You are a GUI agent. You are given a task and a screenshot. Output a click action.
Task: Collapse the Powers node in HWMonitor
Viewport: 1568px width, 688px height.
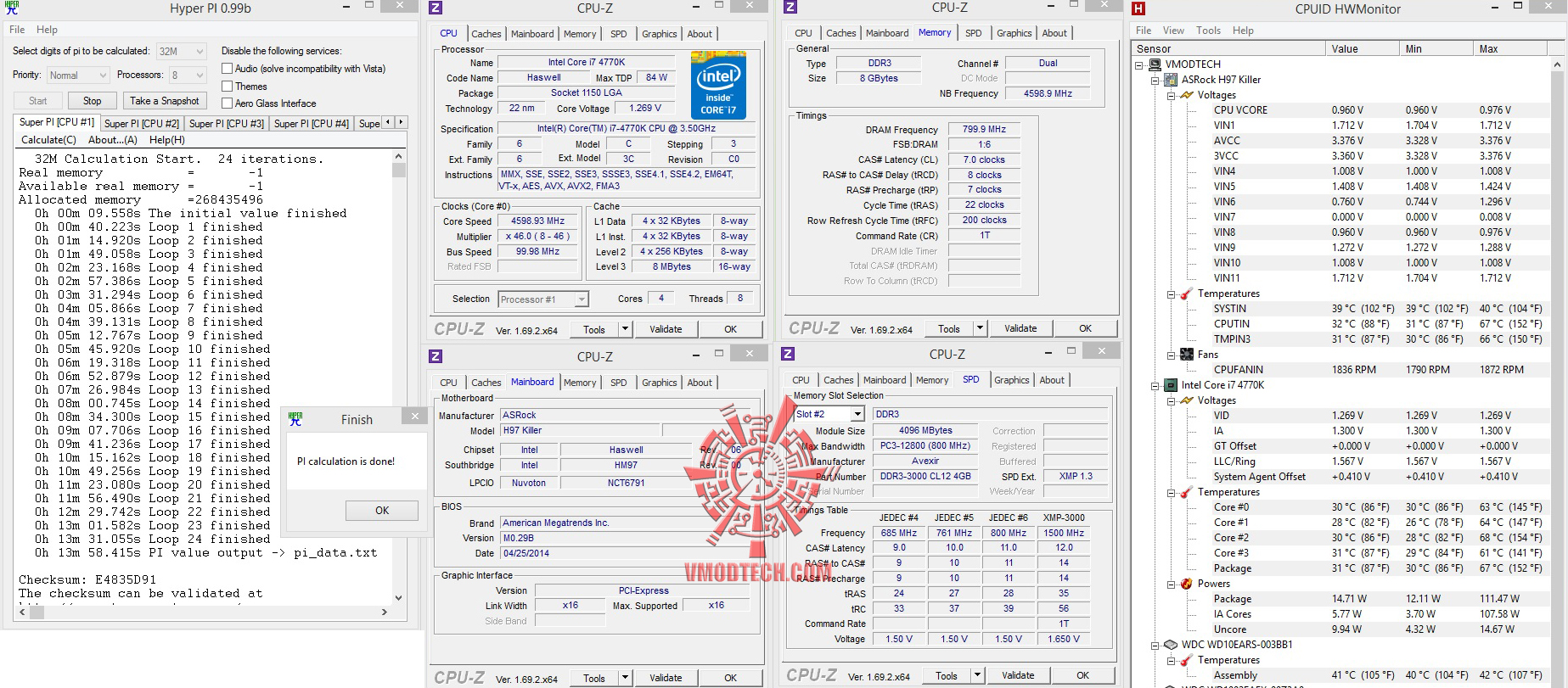tap(1170, 584)
